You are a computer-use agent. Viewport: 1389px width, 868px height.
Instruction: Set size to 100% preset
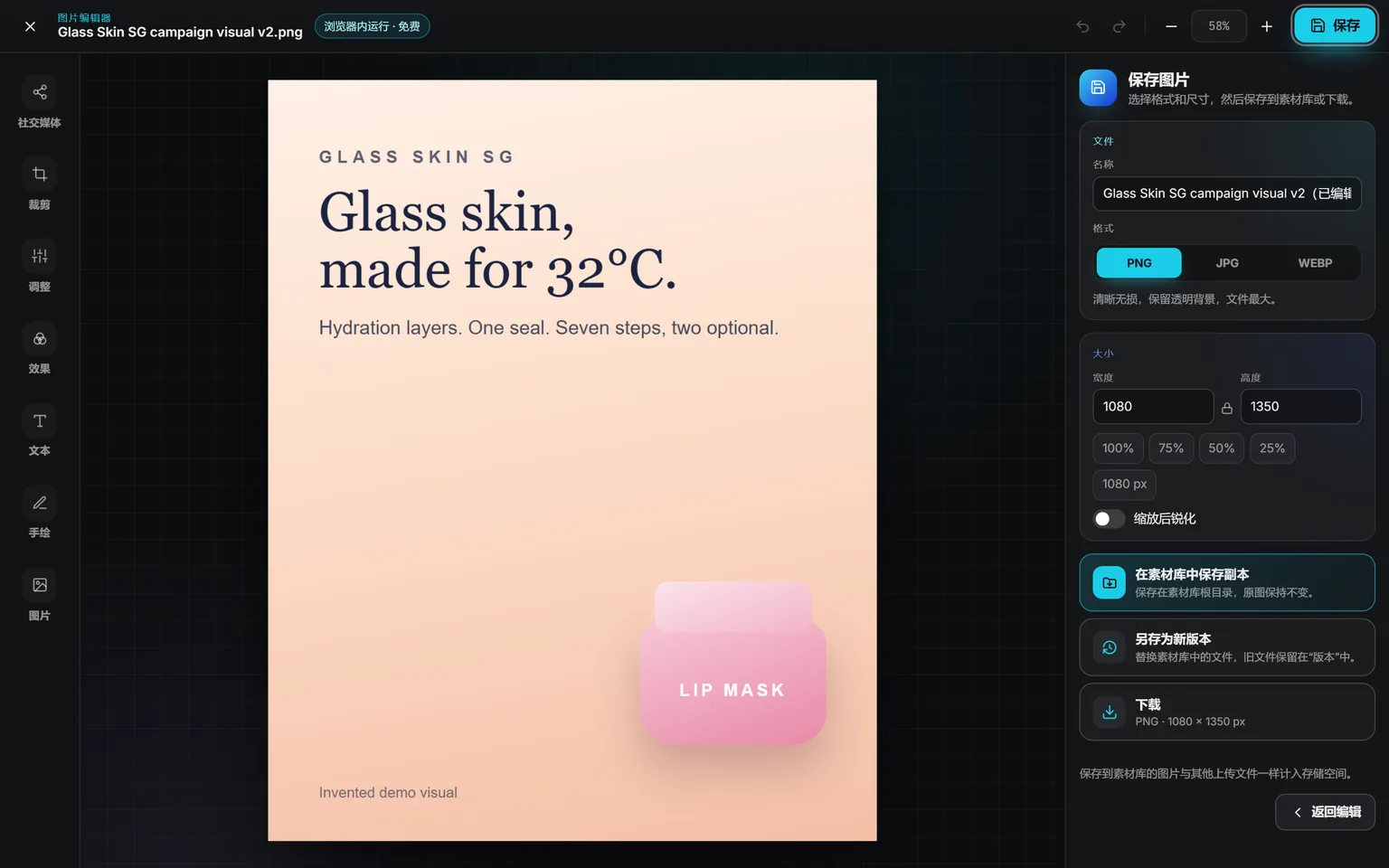[x=1118, y=448]
